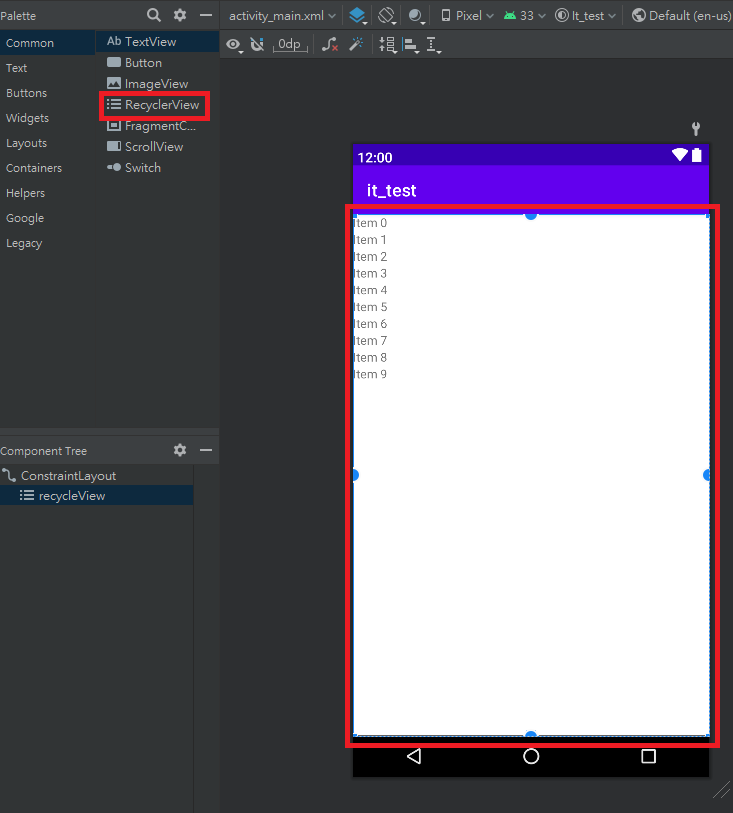
Task: Open the Default (en-us) locale dropdown
Action: point(682,16)
